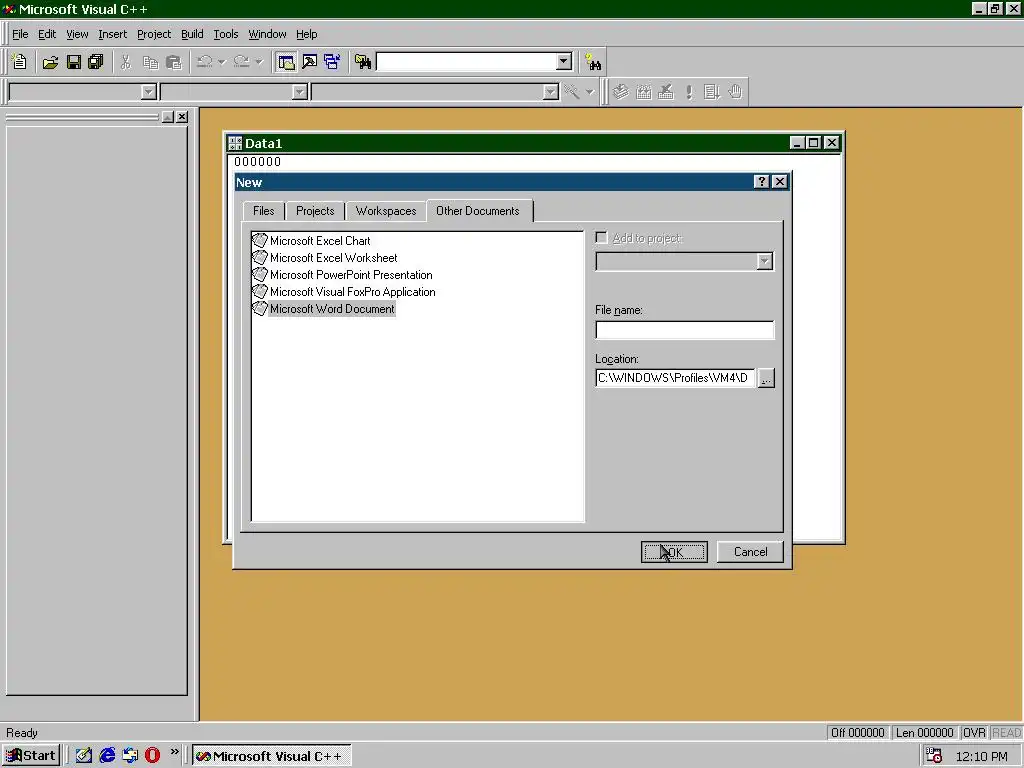The width and height of the screenshot is (1024, 768).
Task: Open the Tools menu
Action: click(226, 34)
